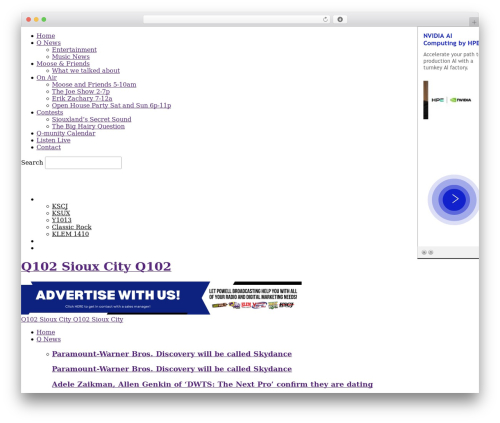Visit the Classic Rock station link
The image size is (500, 423).
72,227
